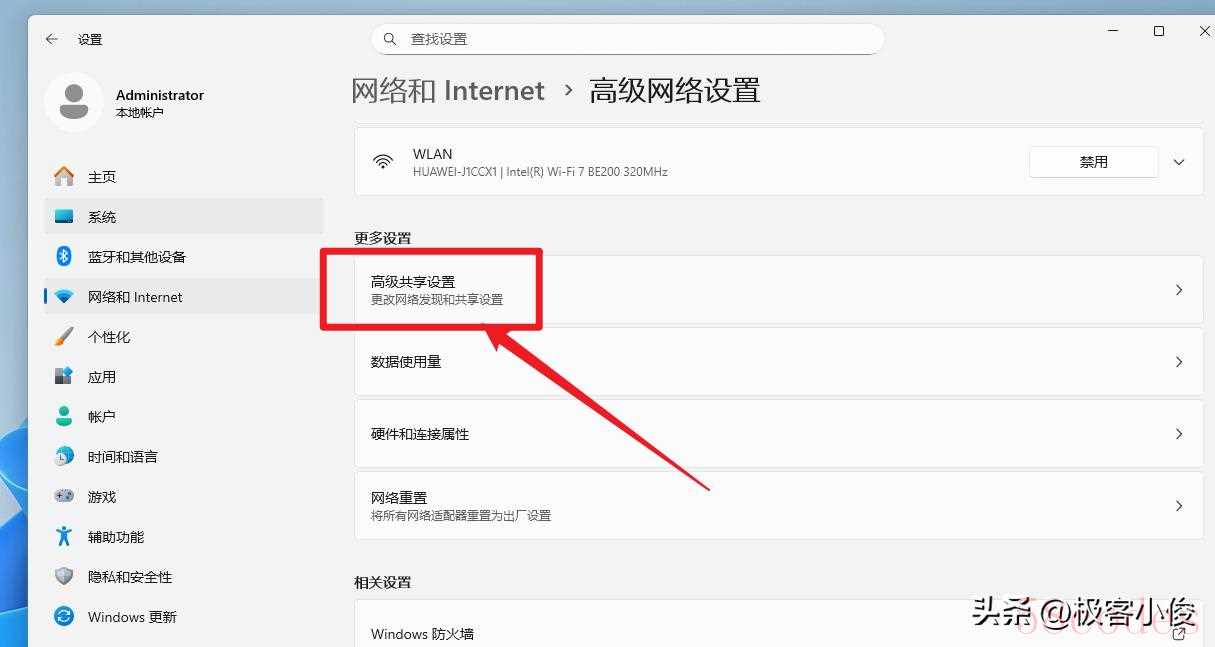1215x647 pixels.
Task: Open 游戏 settings
Action: (184, 497)
